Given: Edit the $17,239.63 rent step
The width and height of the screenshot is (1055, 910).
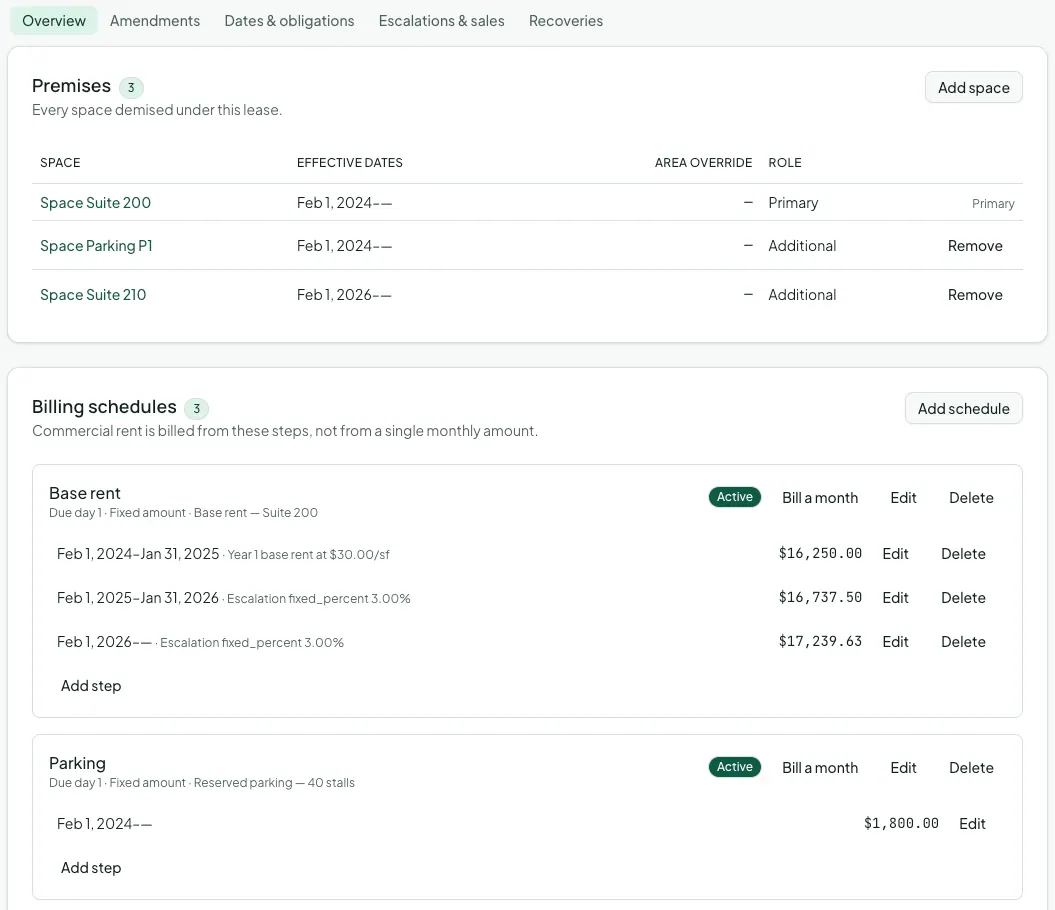Looking at the screenshot, I should [895, 641].
